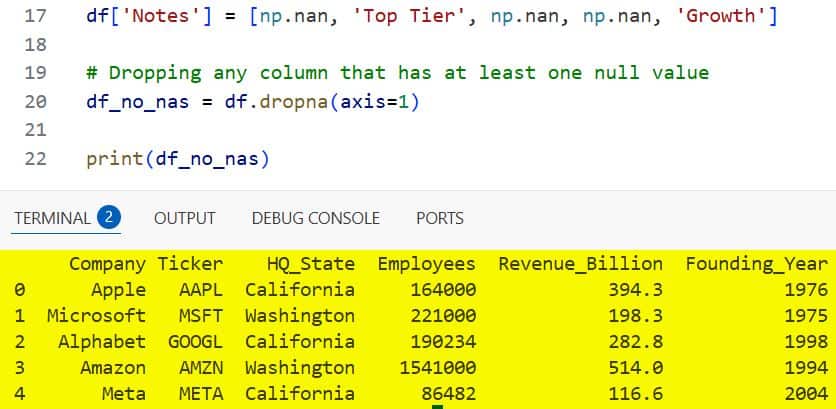Image resolution: width=836 pixels, height=409 pixels.
Task: Click Amazon in the terminal output
Action: pyautogui.click(x=112, y=368)
